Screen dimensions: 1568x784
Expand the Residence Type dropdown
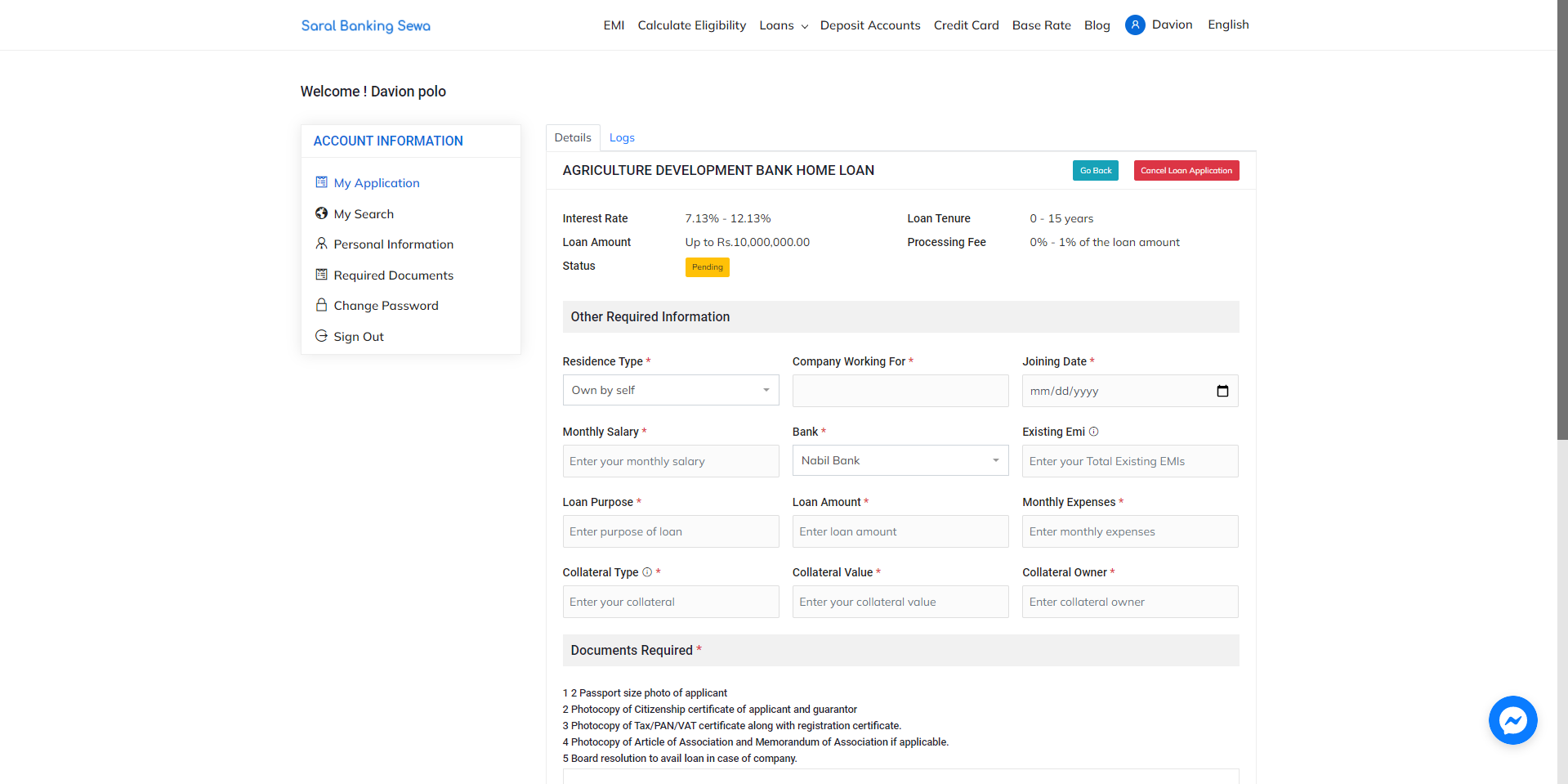[x=671, y=390]
